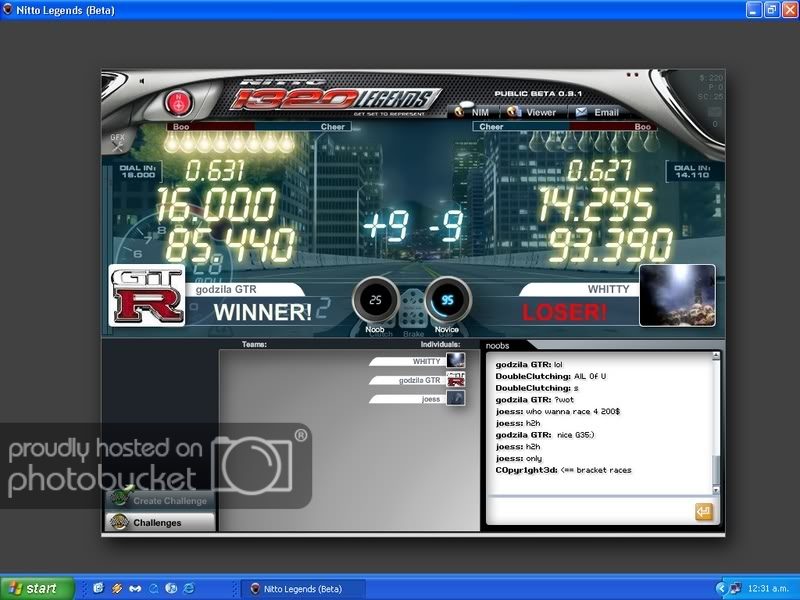800x600 pixels.
Task: Click the Create Challenge button
Action: tap(160, 500)
